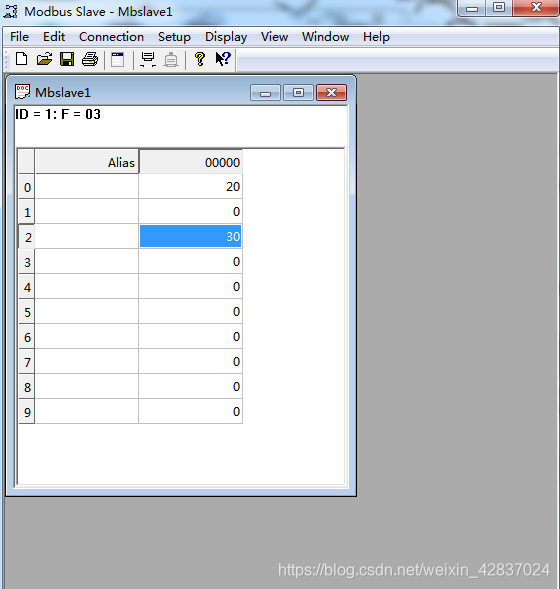Click the Disconnect toolbar icon
Image resolution: width=560 pixels, height=589 pixels.
click(171, 60)
